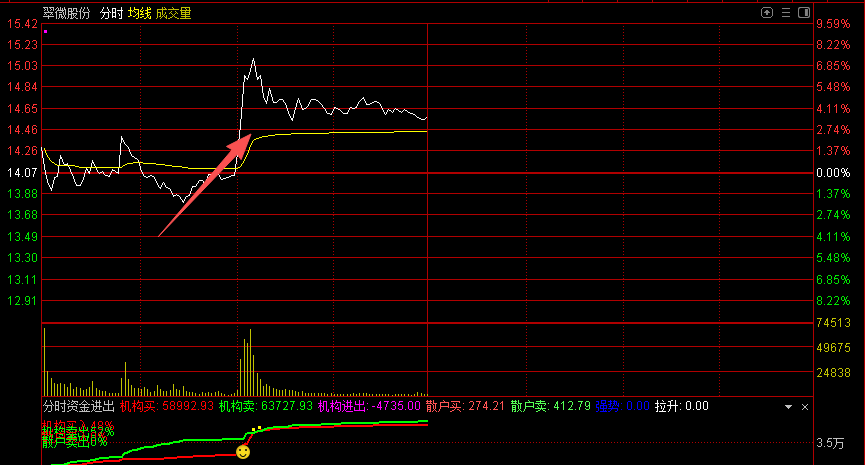Select the small magenta marker near 15.42
The height and width of the screenshot is (465, 865).
point(46,32)
